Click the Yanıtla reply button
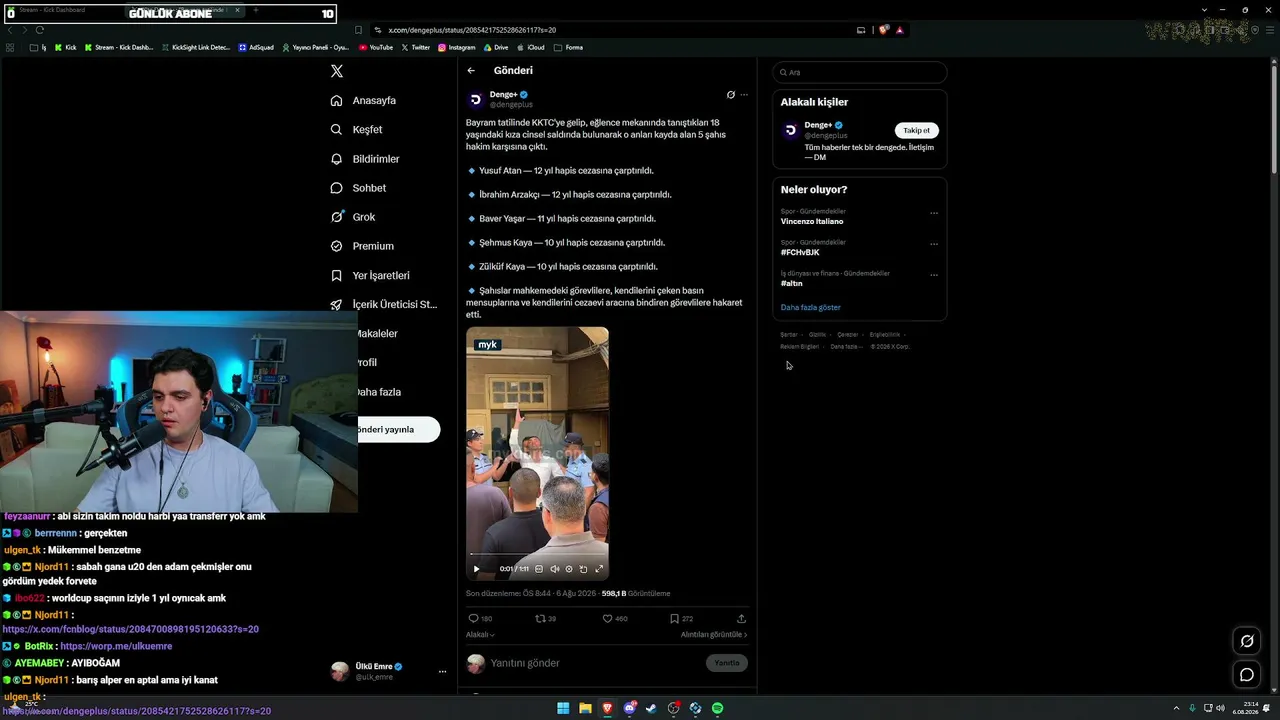Image resolution: width=1280 pixels, height=720 pixels. point(727,663)
